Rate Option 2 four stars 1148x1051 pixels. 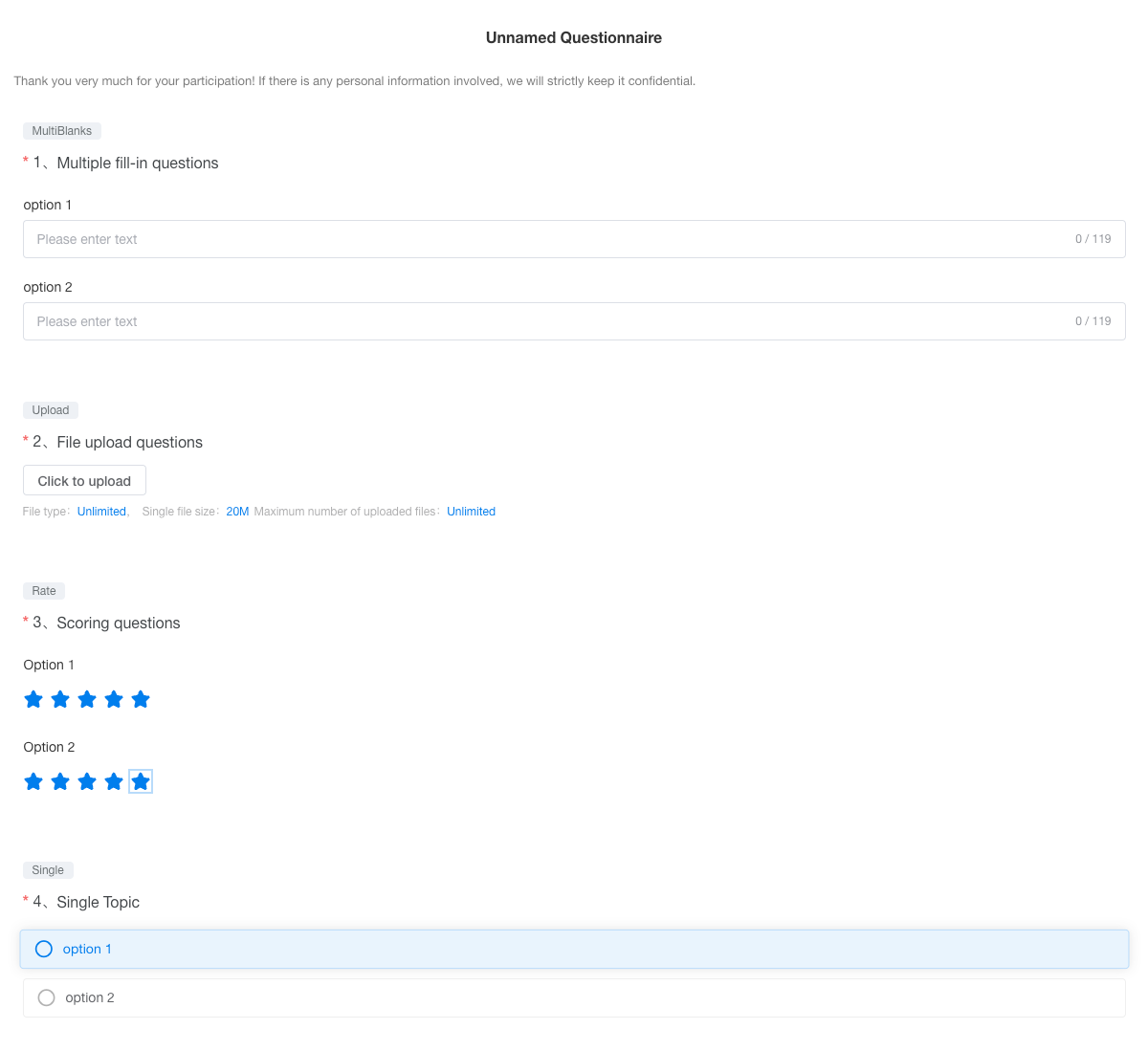114,781
